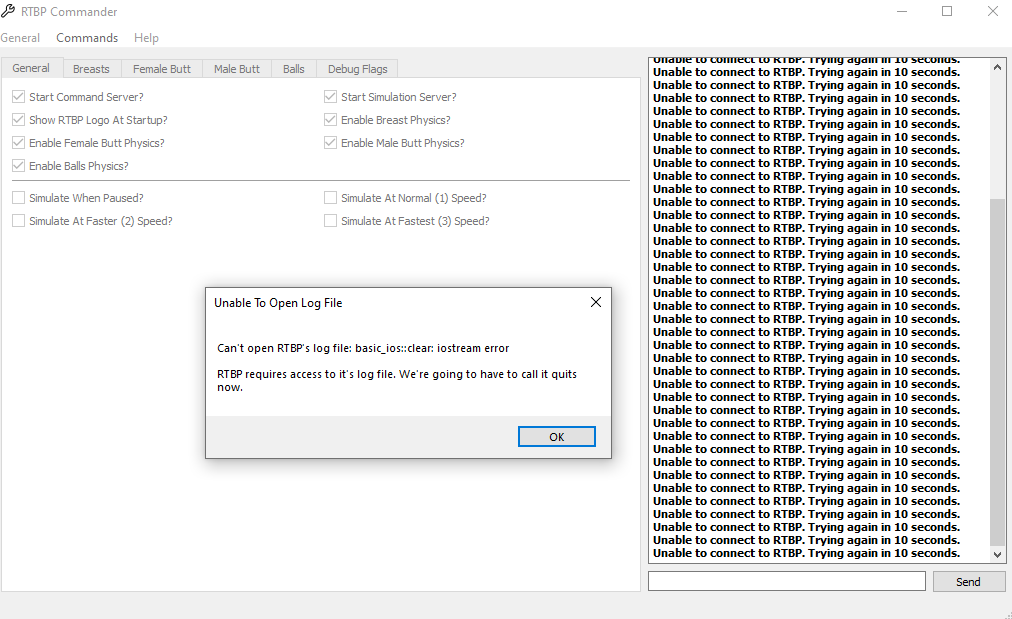Toggle Start Command Server checkbox
1012x619 pixels.
[18, 97]
